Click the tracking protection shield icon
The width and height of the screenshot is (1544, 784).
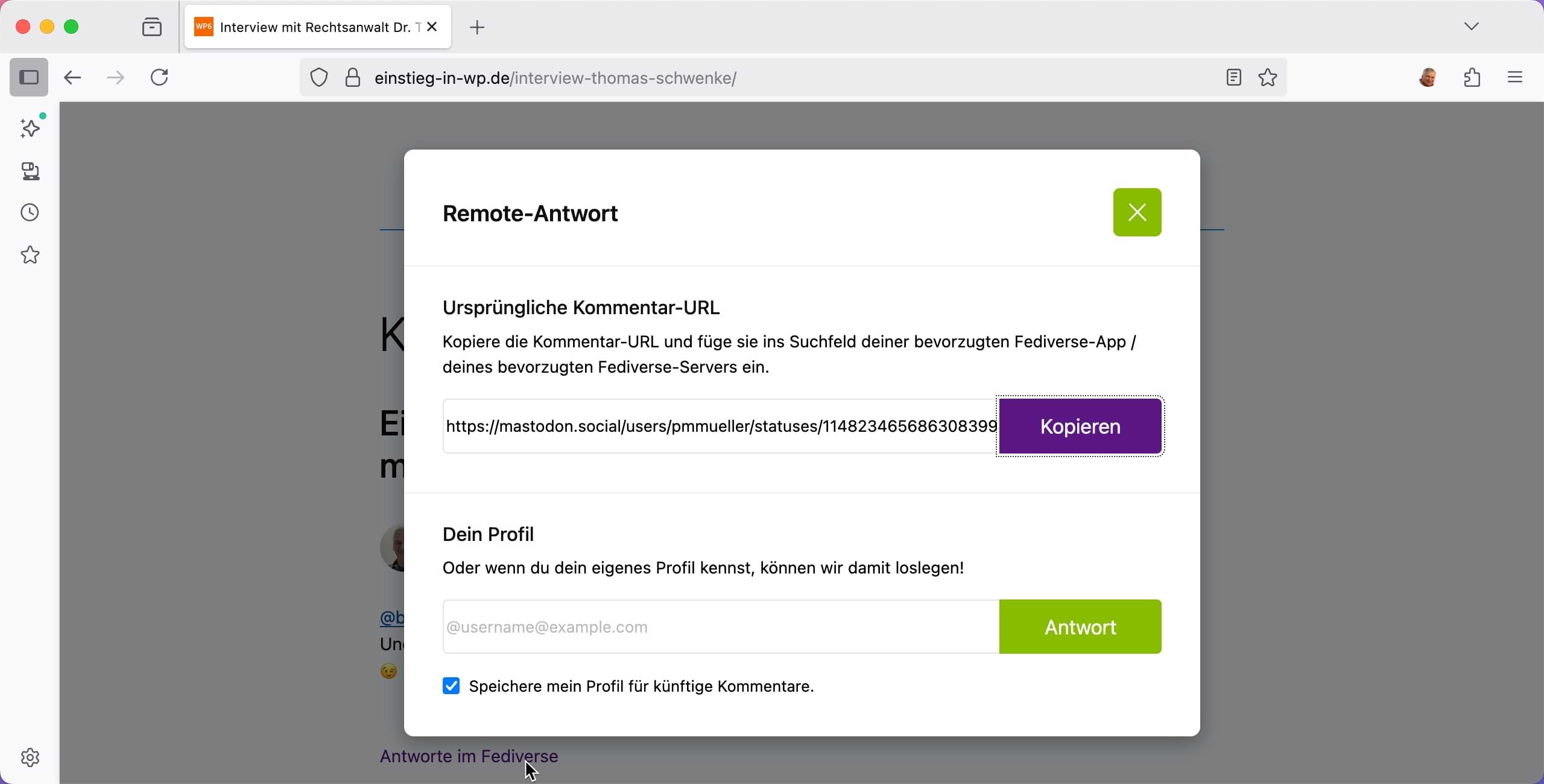coord(319,78)
